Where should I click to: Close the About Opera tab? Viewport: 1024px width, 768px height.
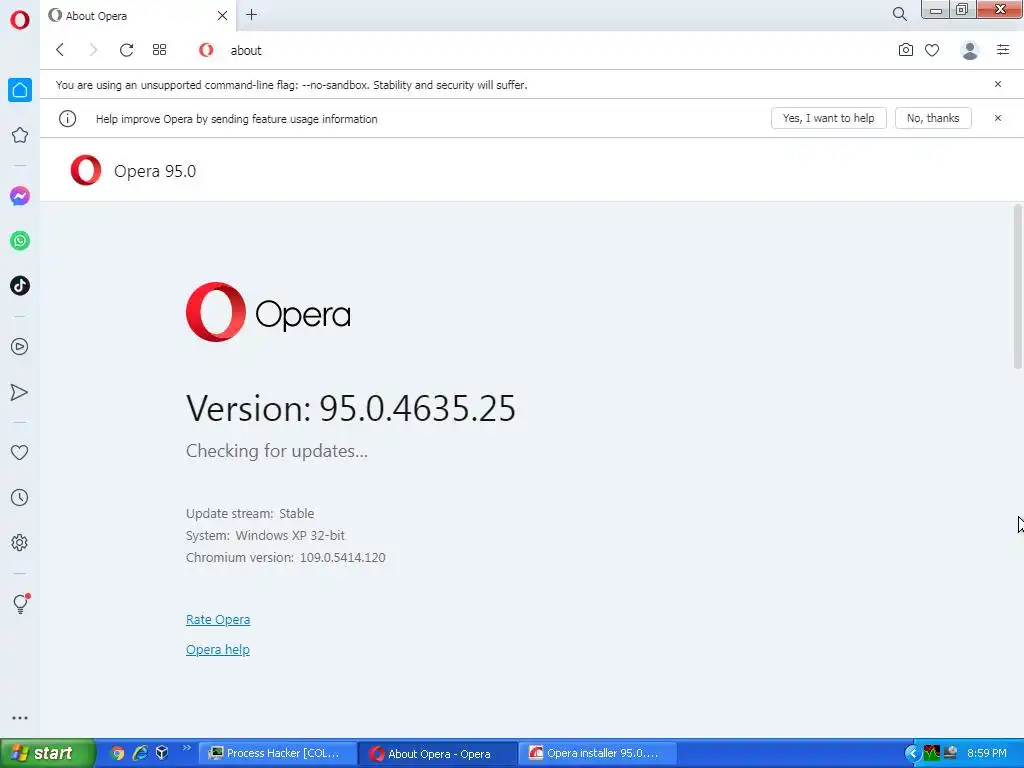click(222, 16)
